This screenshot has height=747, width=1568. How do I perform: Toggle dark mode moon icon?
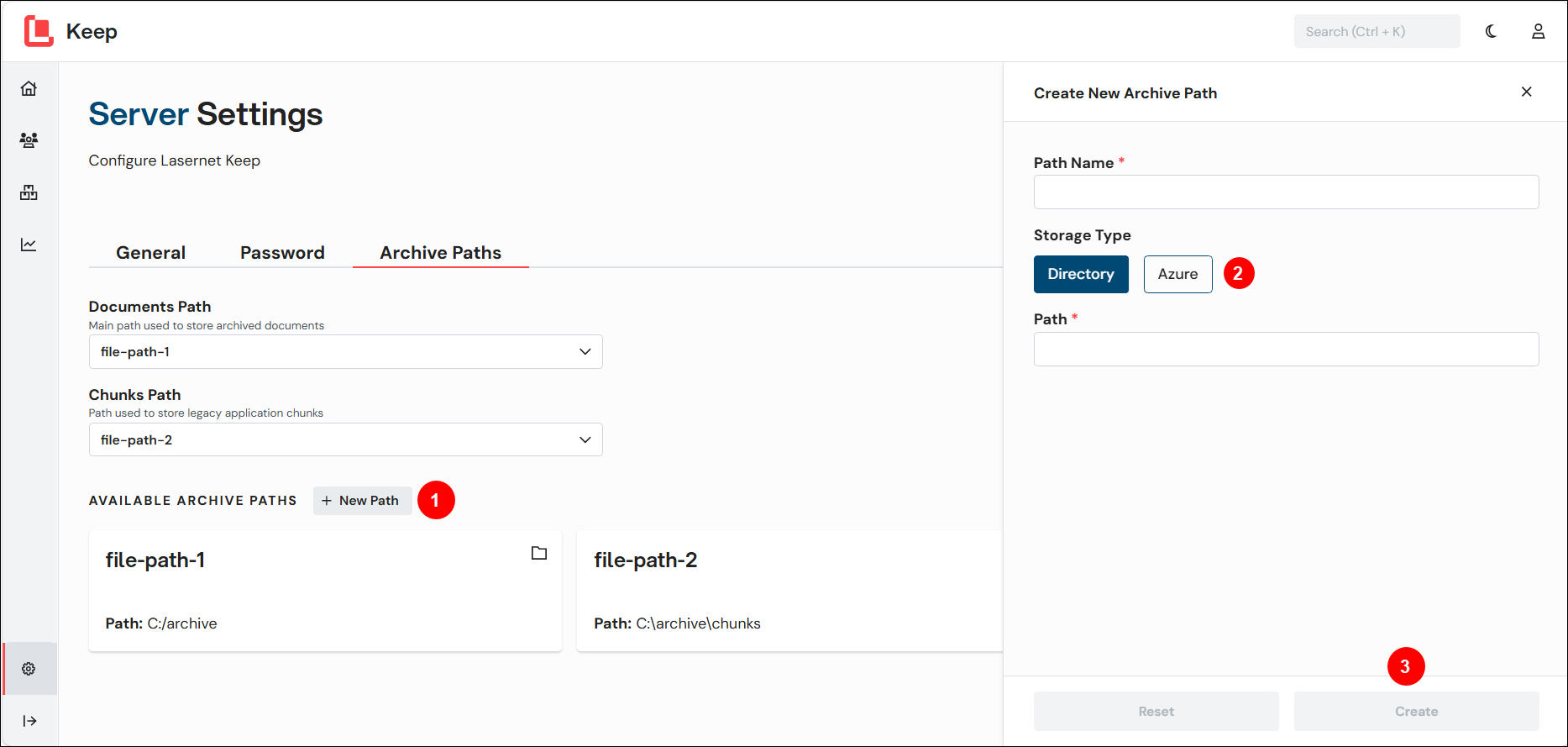click(1491, 31)
